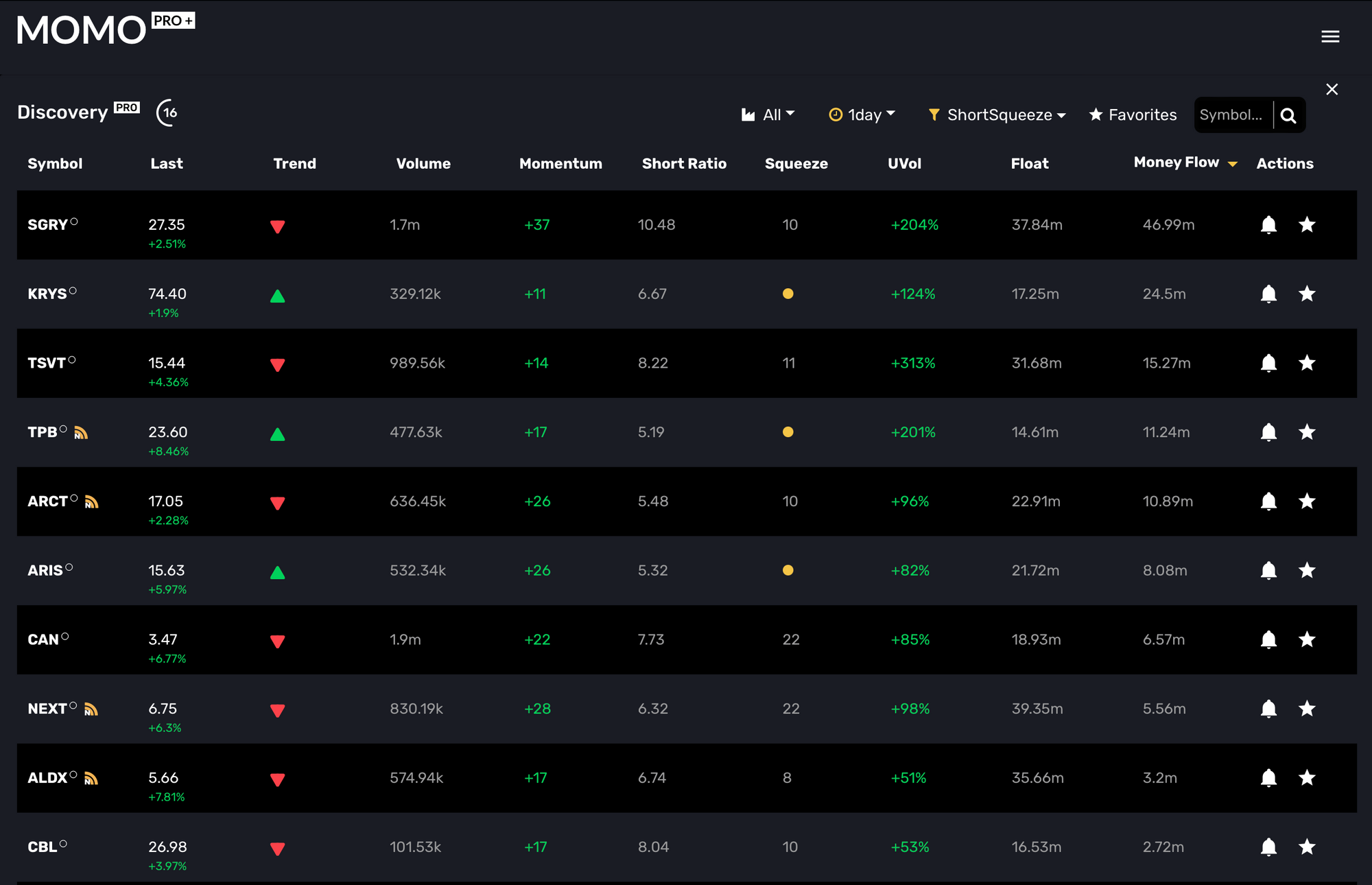1372x885 pixels.
Task: Click the search magnifier icon
Action: coord(1288,115)
